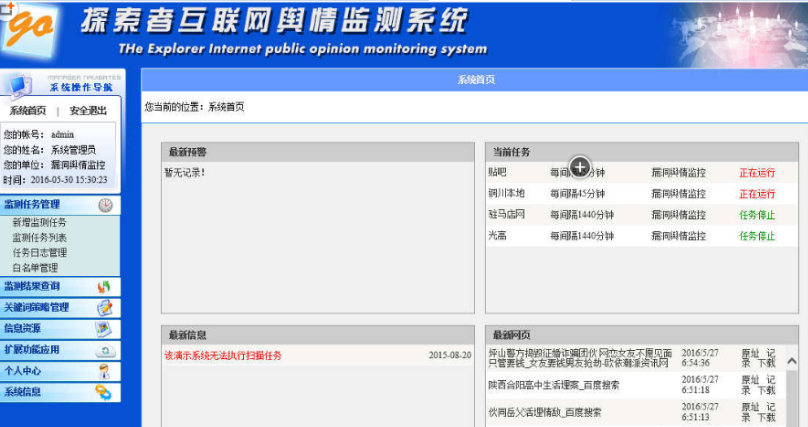Click the arrows icon beside 监测结果查询
The width and height of the screenshot is (808, 427).
(x=104, y=286)
